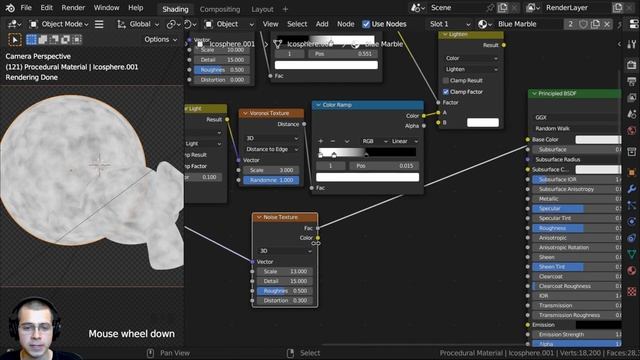Image resolution: width=640 pixels, height=360 pixels.
Task: Open the File menu
Action: (x=26, y=8)
